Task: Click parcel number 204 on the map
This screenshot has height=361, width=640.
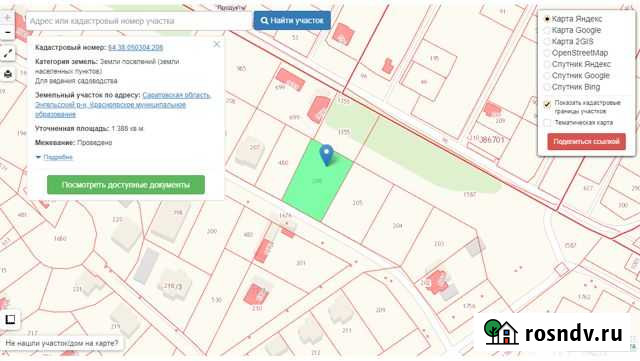Action: [x=398, y=225]
